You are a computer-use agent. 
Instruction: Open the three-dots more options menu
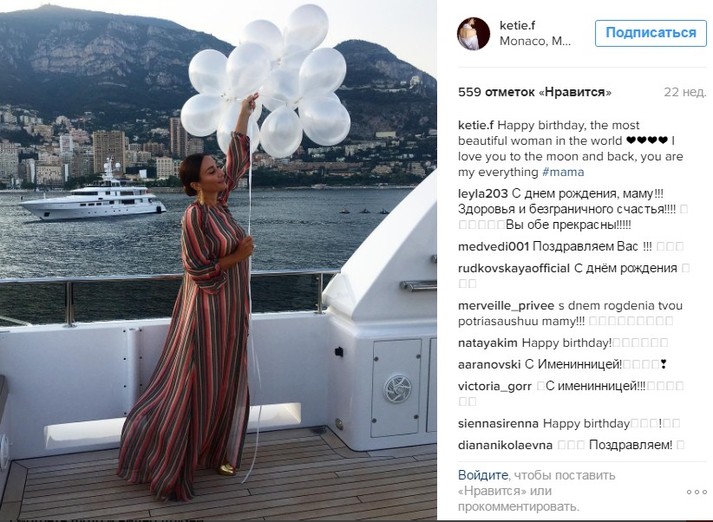696,492
